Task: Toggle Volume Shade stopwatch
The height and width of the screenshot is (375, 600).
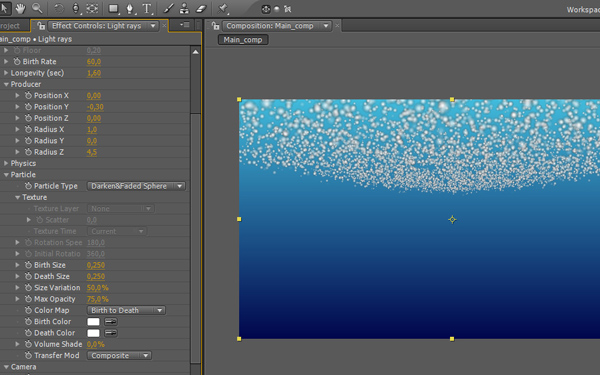Action: [28, 344]
